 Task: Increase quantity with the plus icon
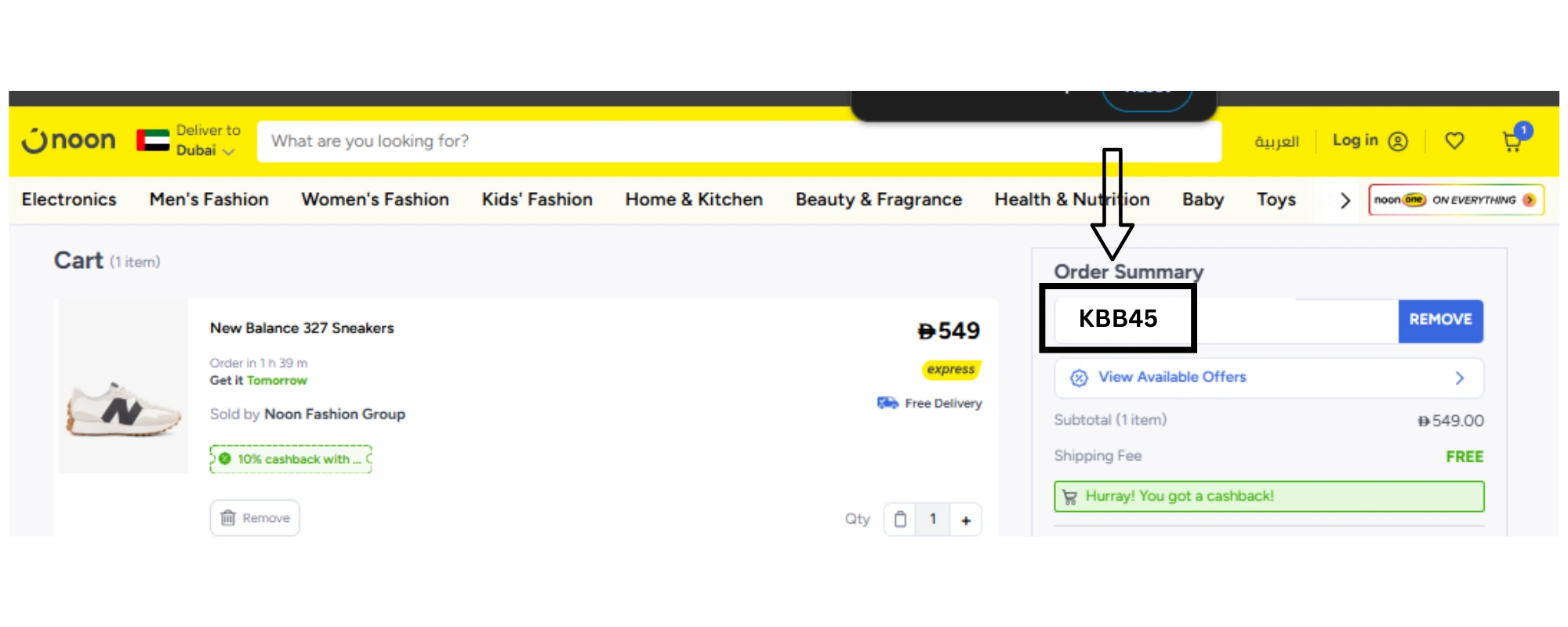[x=966, y=520]
